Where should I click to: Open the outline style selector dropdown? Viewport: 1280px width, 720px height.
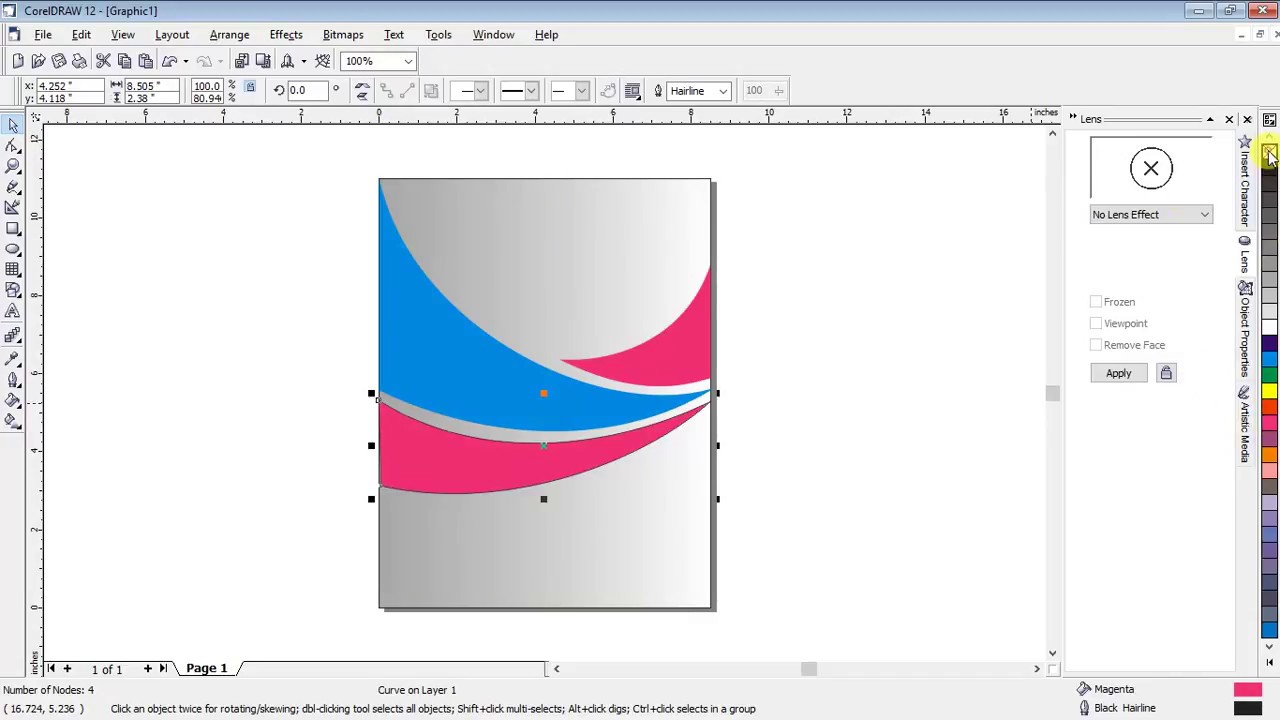pos(531,91)
